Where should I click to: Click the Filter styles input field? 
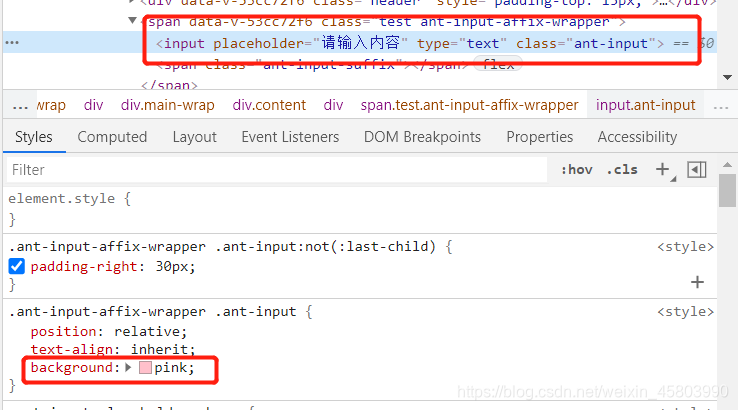(277, 169)
